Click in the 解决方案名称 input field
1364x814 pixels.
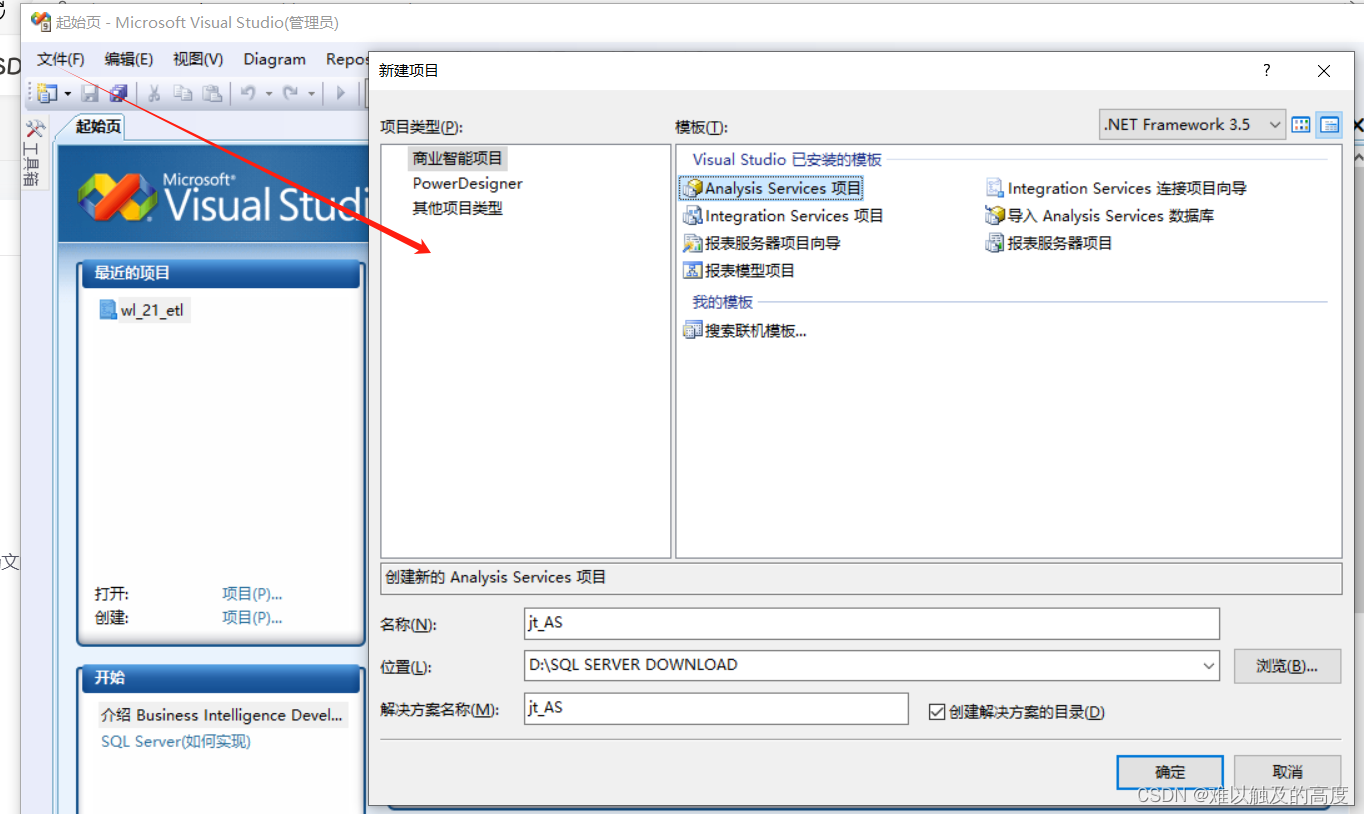click(716, 708)
